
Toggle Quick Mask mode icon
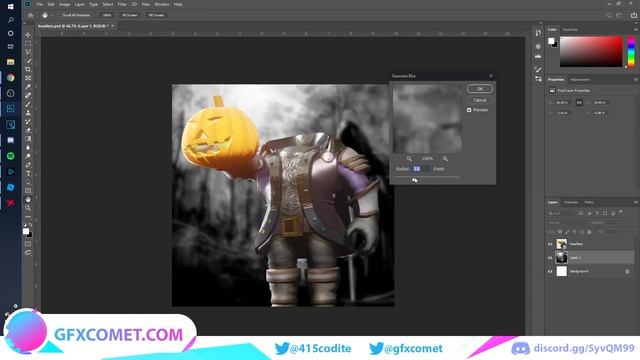point(28,244)
